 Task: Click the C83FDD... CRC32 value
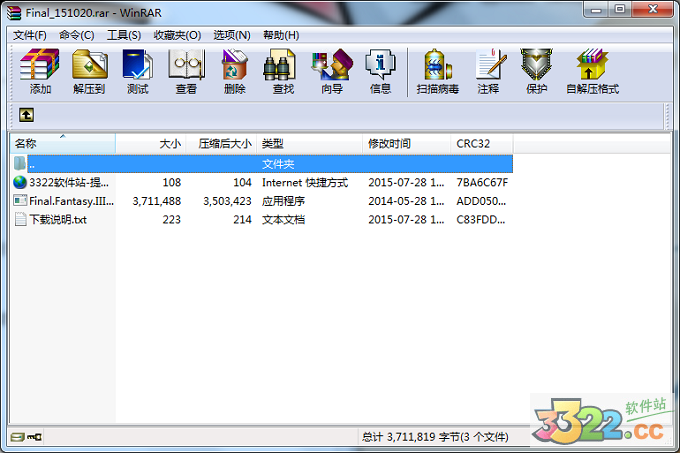click(x=481, y=220)
